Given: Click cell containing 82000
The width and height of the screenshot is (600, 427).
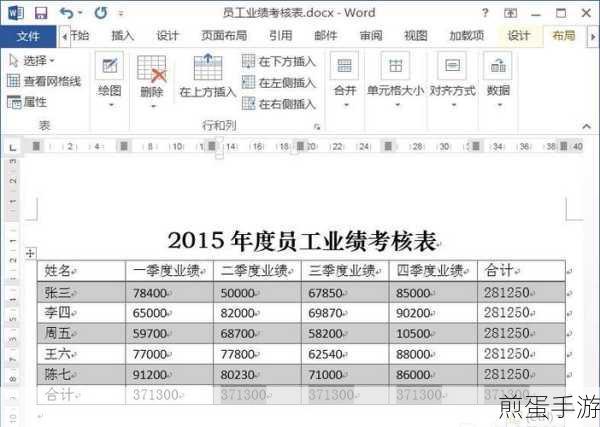Looking at the screenshot, I should [x=257, y=313].
